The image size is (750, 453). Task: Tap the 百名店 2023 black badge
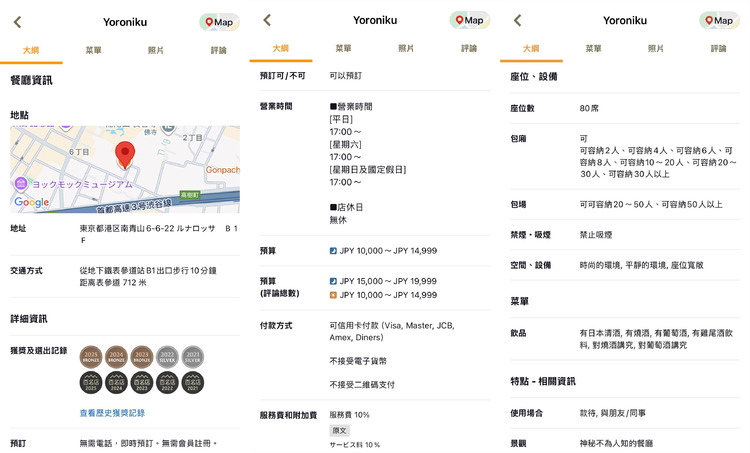pos(142,383)
